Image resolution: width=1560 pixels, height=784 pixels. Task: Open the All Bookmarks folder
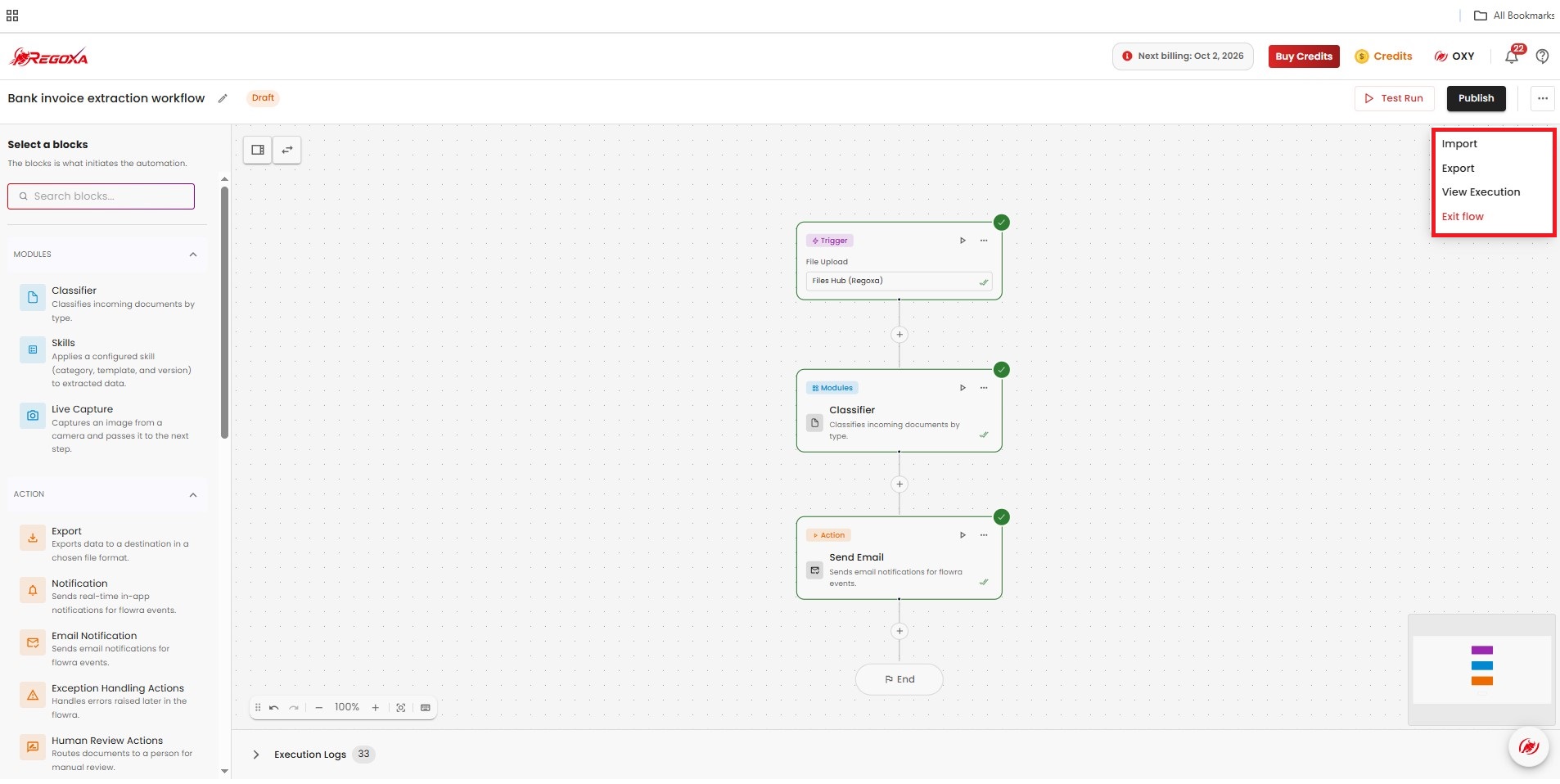[1514, 16]
